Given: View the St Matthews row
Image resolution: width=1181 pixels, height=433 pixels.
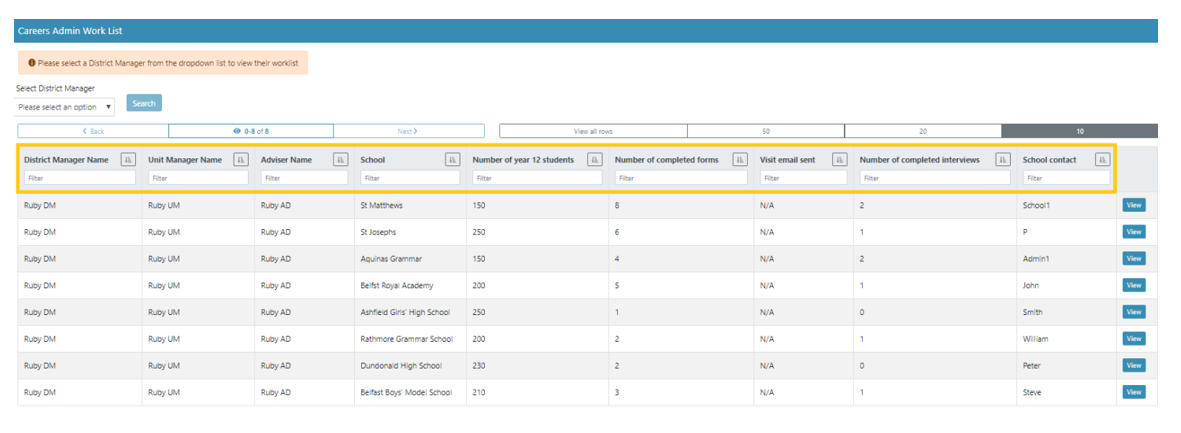Looking at the screenshot, I should pos(1134,206).
